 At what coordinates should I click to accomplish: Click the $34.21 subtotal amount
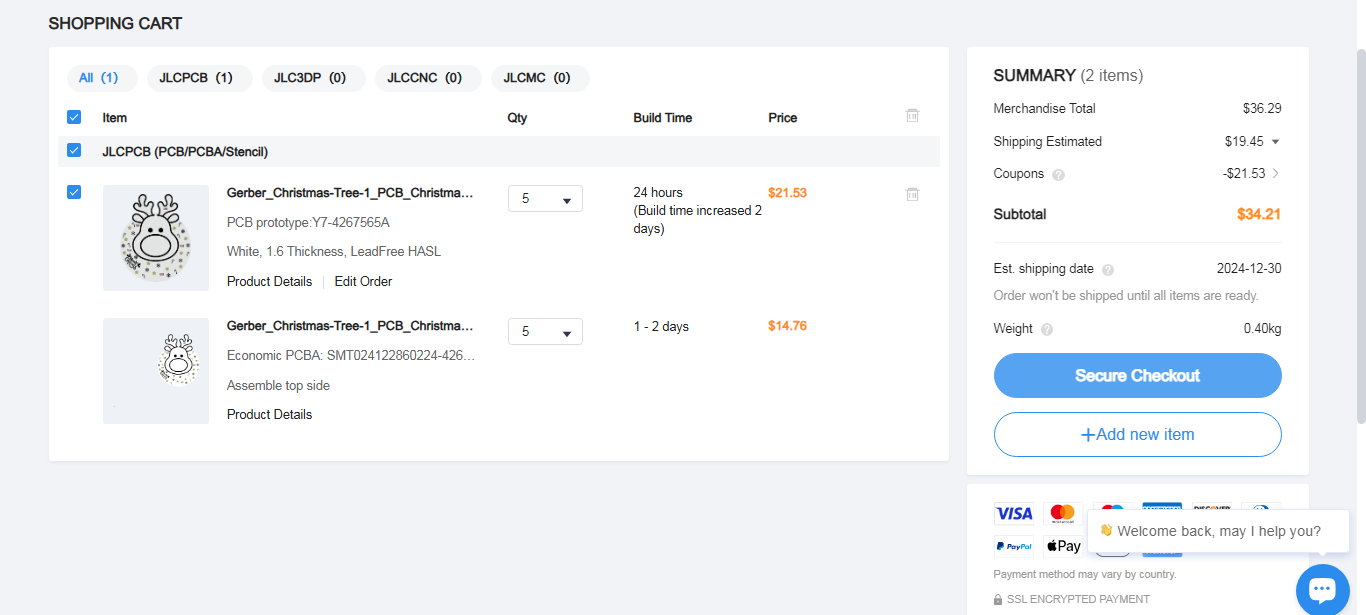click(x=1259, y=214)
